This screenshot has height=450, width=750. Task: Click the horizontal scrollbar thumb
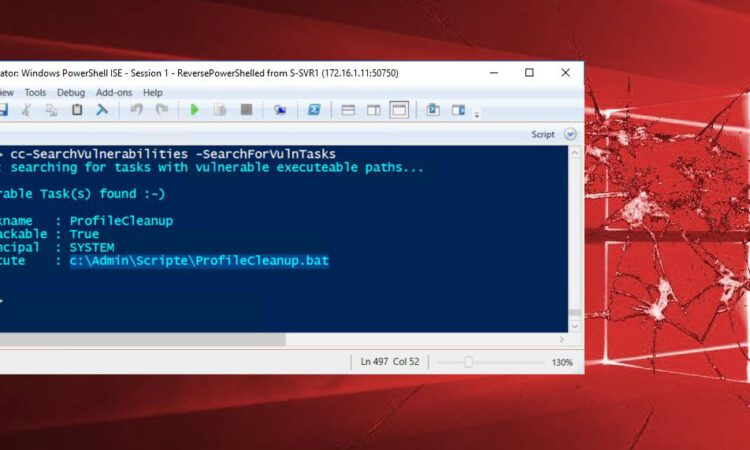143,339
